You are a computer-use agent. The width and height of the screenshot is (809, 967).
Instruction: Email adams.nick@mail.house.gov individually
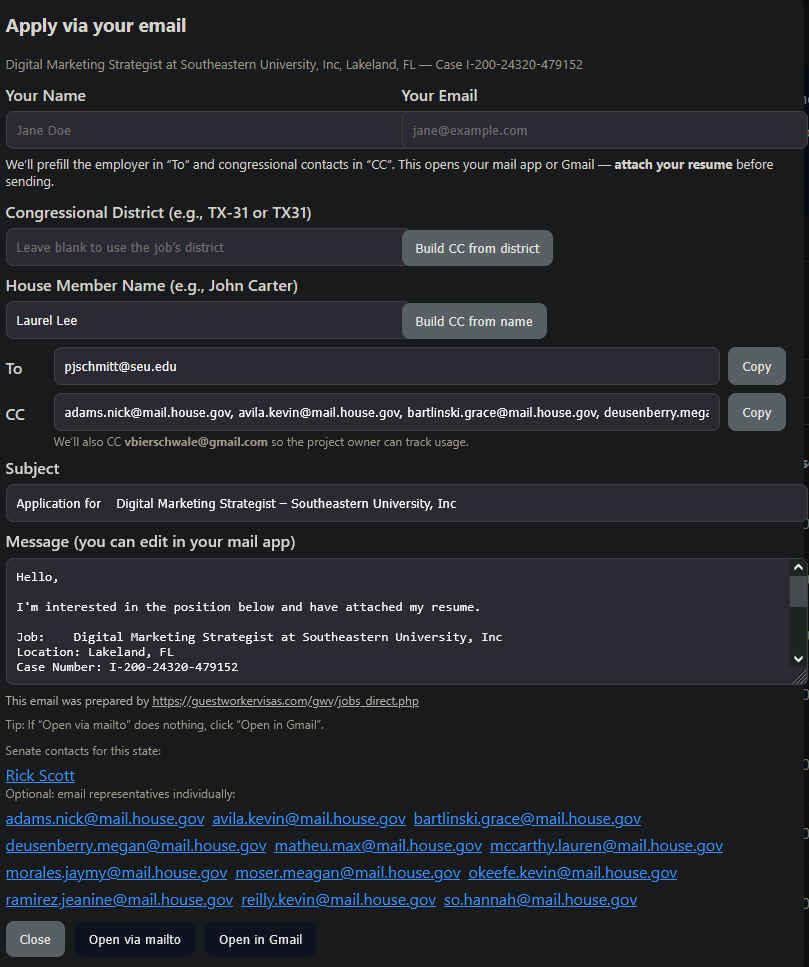pyautogui.click(x=105, y=818)
